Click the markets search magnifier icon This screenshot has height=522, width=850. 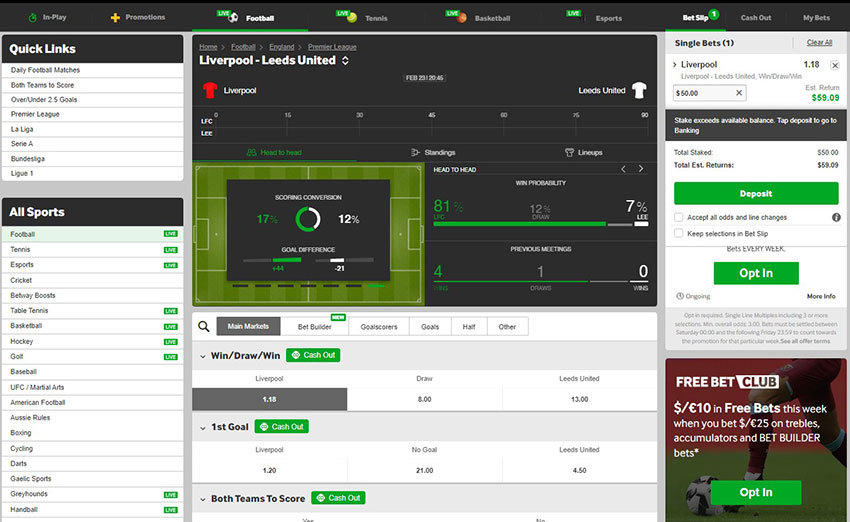204,326
